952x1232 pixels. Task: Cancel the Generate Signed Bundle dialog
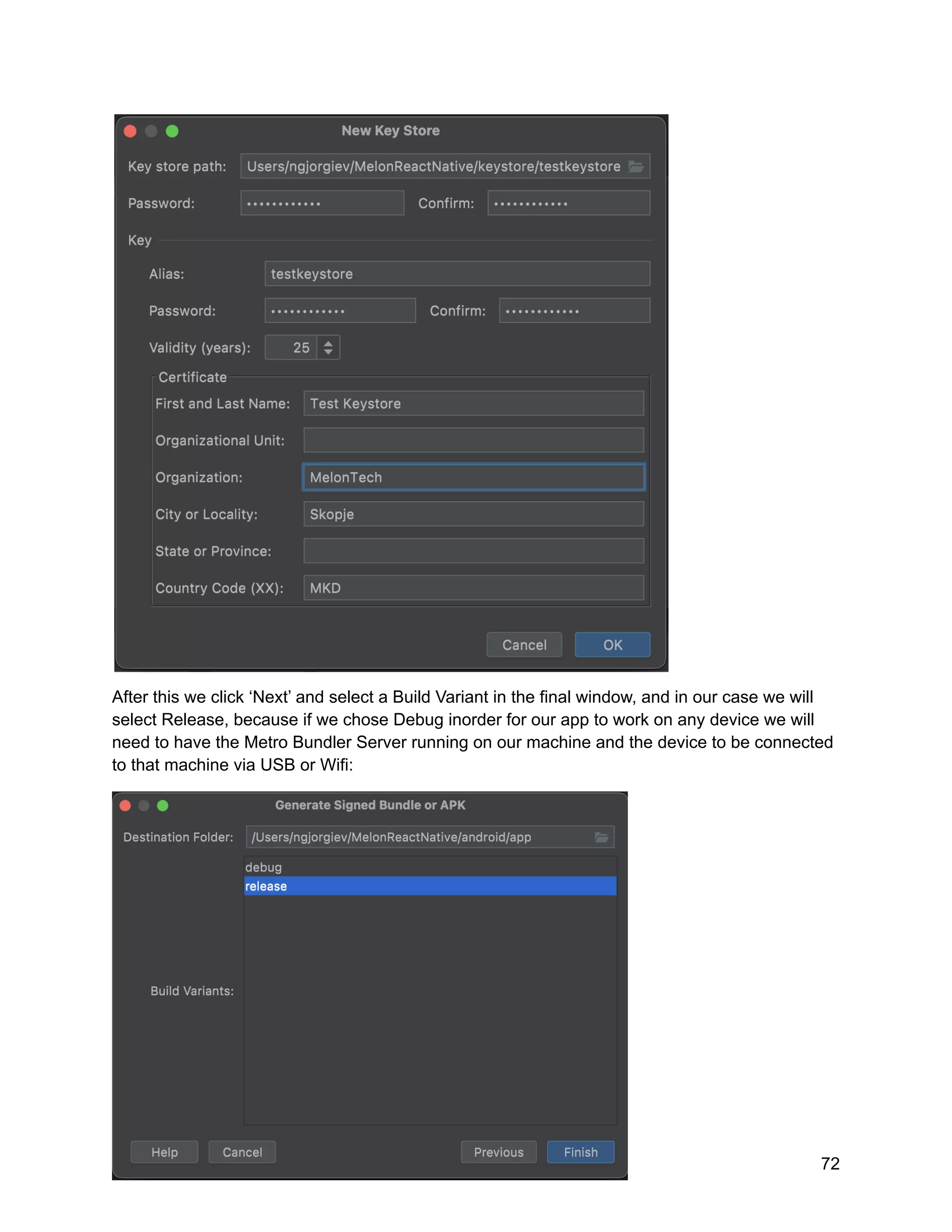pyautogui.click(x=242, y=1152)
